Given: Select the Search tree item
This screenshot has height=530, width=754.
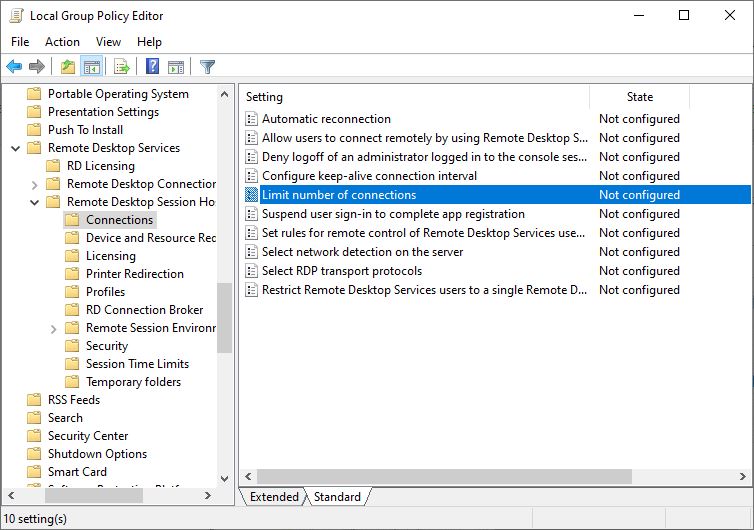Looking at the screenshot, I should pos(65,418).
